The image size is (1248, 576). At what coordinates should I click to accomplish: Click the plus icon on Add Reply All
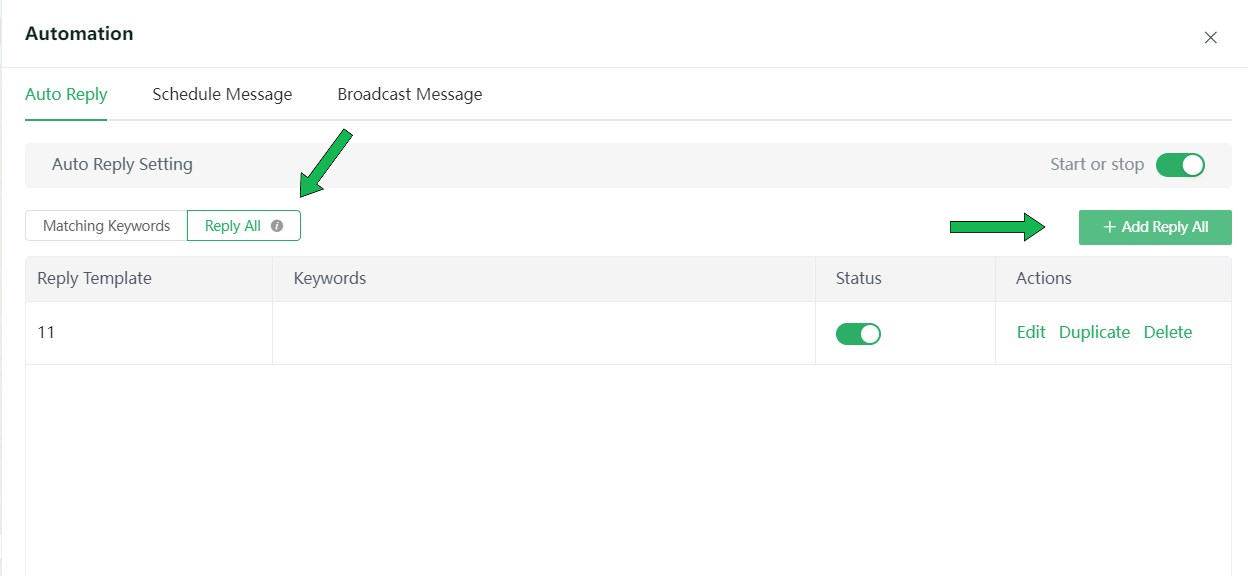1108,227
